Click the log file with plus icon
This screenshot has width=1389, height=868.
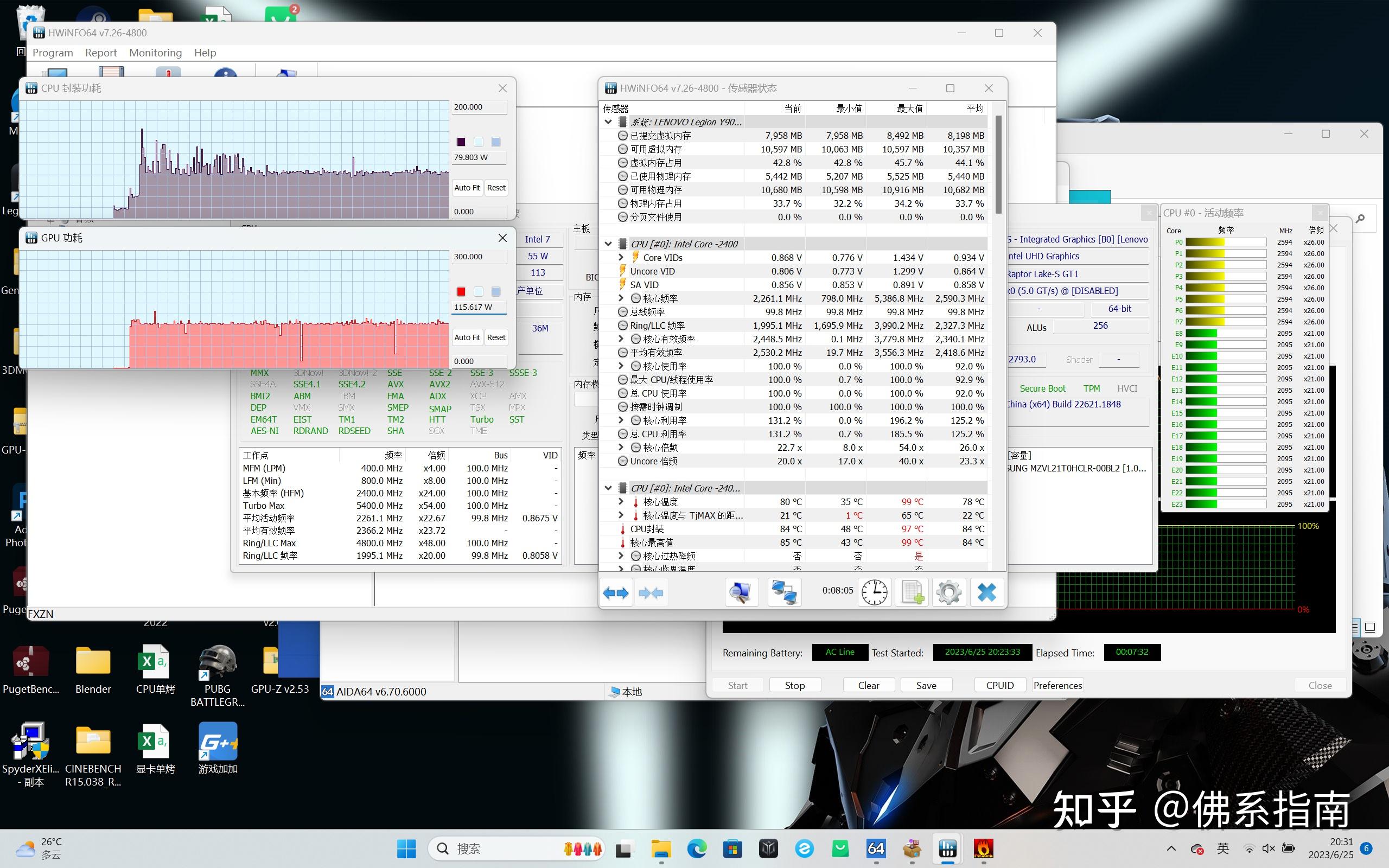[x=912, y=592]
